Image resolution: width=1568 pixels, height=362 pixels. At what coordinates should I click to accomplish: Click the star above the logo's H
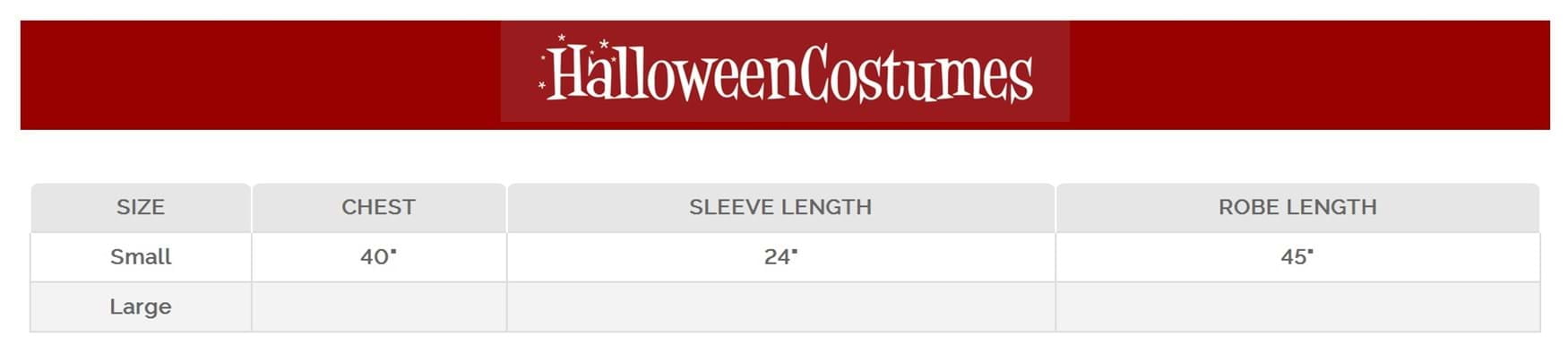pos(562,39)
